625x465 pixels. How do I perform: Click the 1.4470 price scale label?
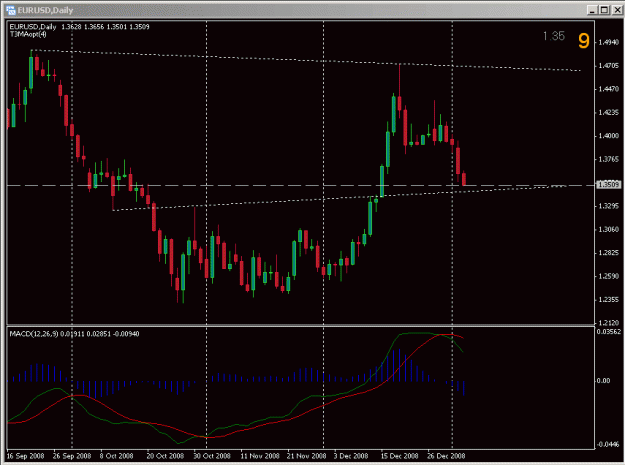tap(609, 89)
